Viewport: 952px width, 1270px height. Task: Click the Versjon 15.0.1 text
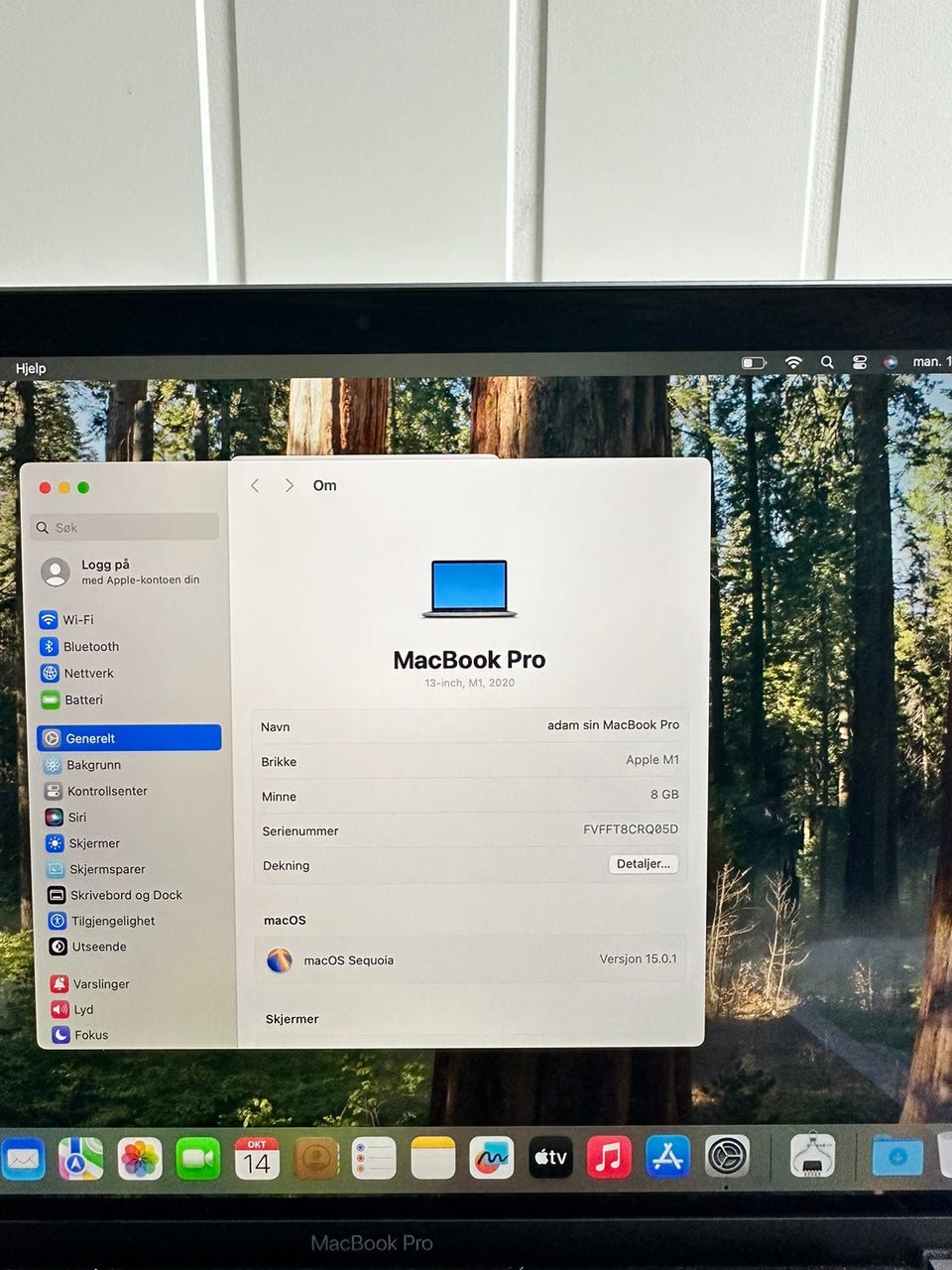pyautogui.click(x=638, y=958)
